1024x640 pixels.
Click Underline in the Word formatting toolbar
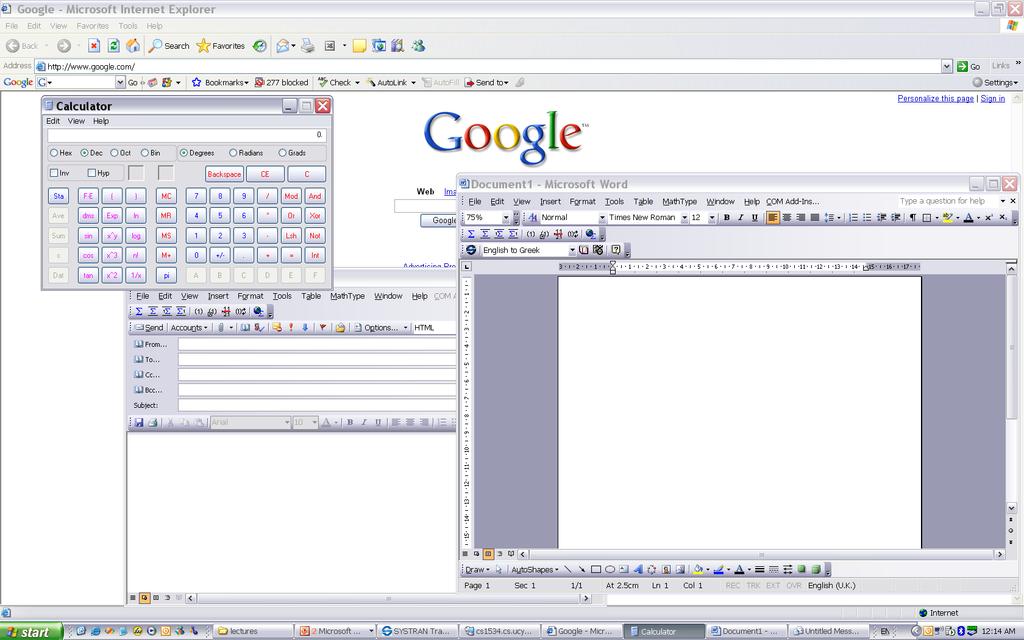click(x=755, y=217)
